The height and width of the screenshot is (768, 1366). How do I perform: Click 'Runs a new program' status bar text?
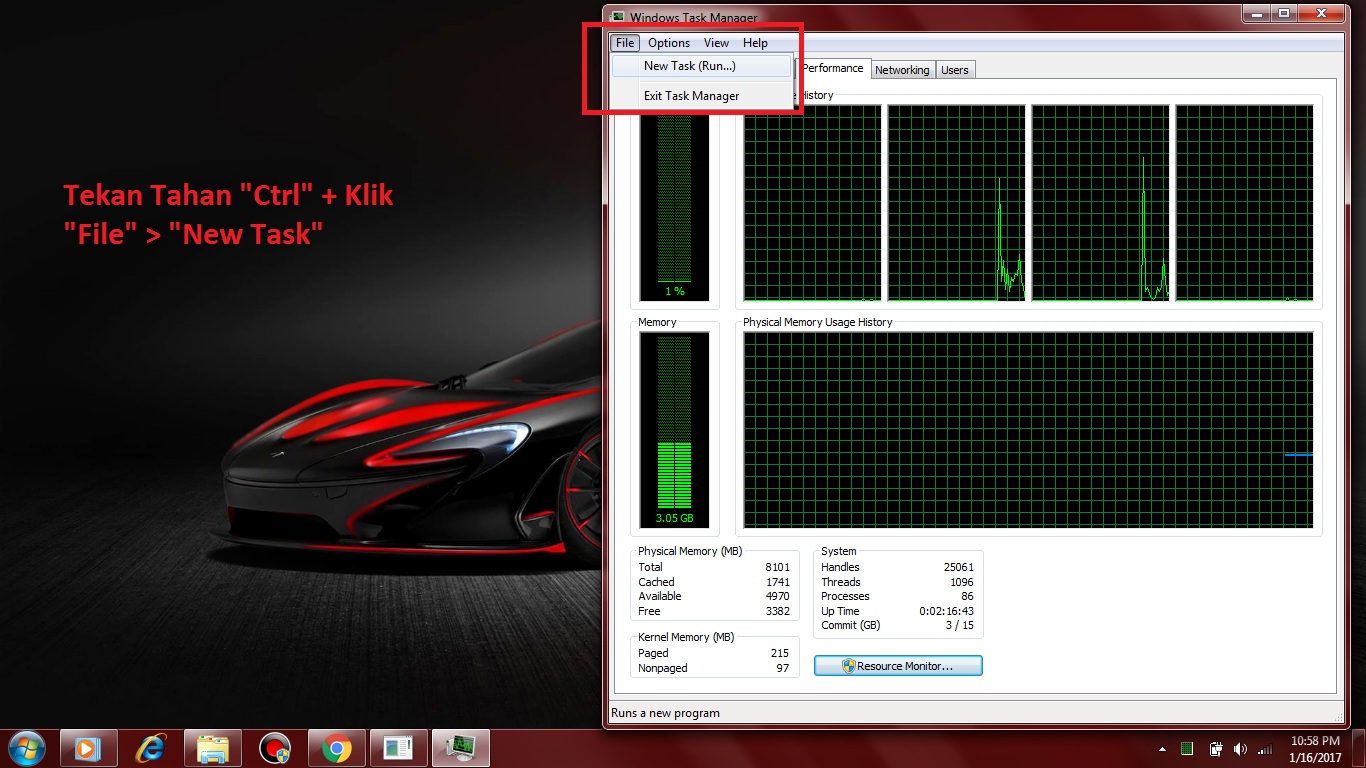(x=665, y=713)
